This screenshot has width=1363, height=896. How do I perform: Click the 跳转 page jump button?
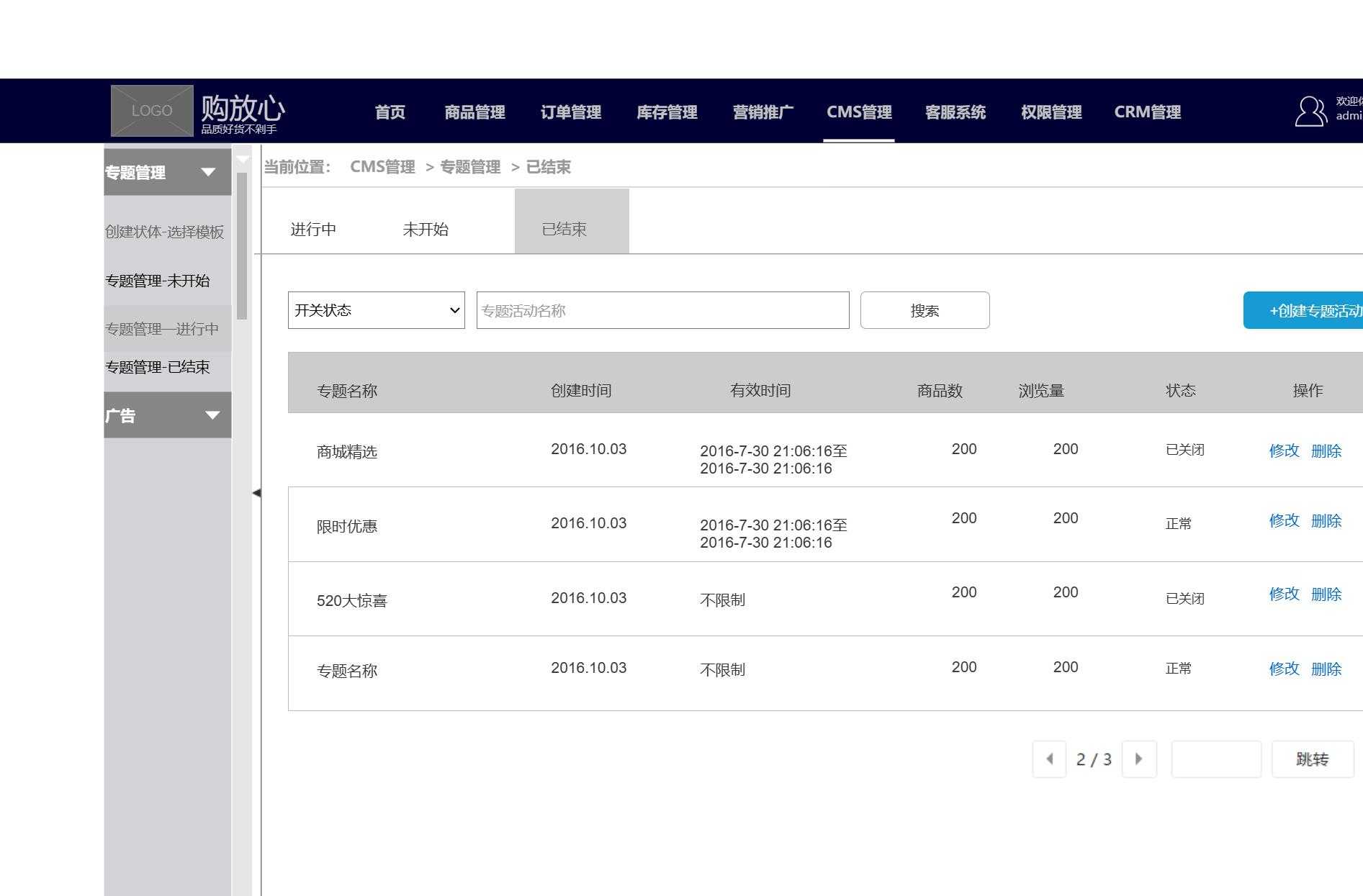tap(1313, 759)
